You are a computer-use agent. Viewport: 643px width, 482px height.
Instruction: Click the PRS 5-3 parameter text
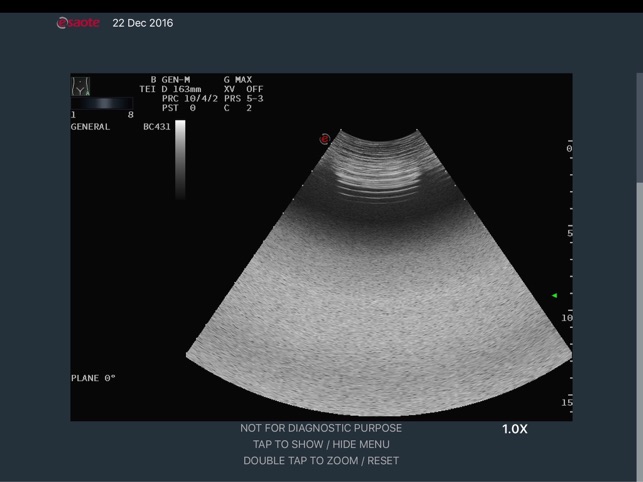pyautogui.click(x=244, y=98)
